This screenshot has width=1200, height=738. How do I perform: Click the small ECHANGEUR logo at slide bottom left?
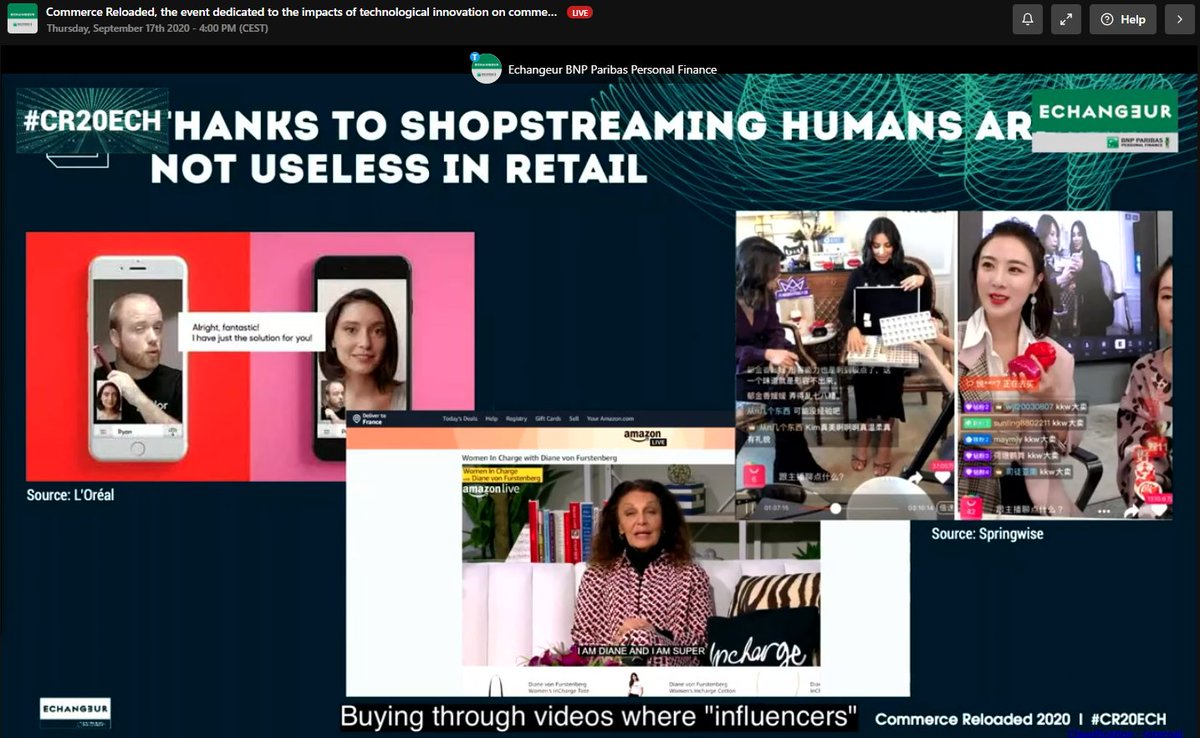[75, 712]
